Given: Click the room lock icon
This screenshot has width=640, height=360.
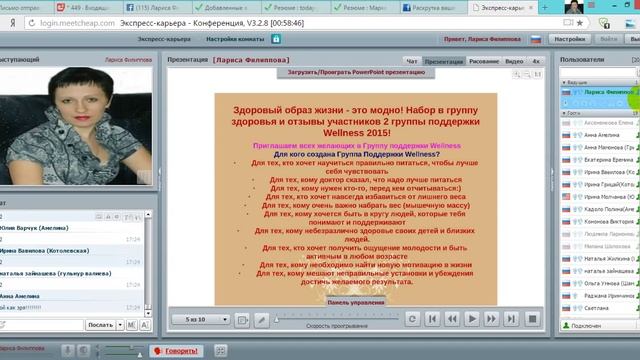Looking at the screenshot, I should (276, 39).
